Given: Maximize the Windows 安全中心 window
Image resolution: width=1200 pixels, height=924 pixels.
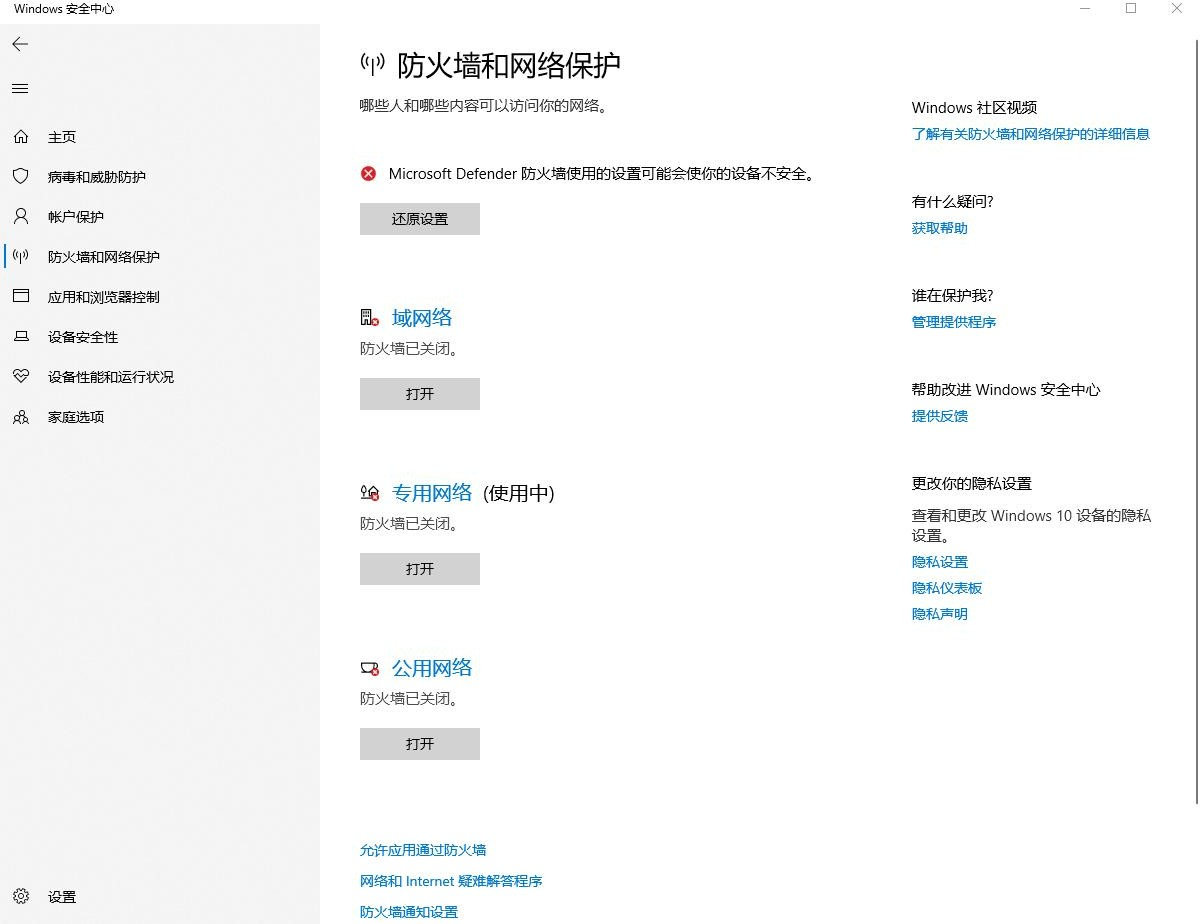Looking at the screenshot, I should coord(1131,8).
